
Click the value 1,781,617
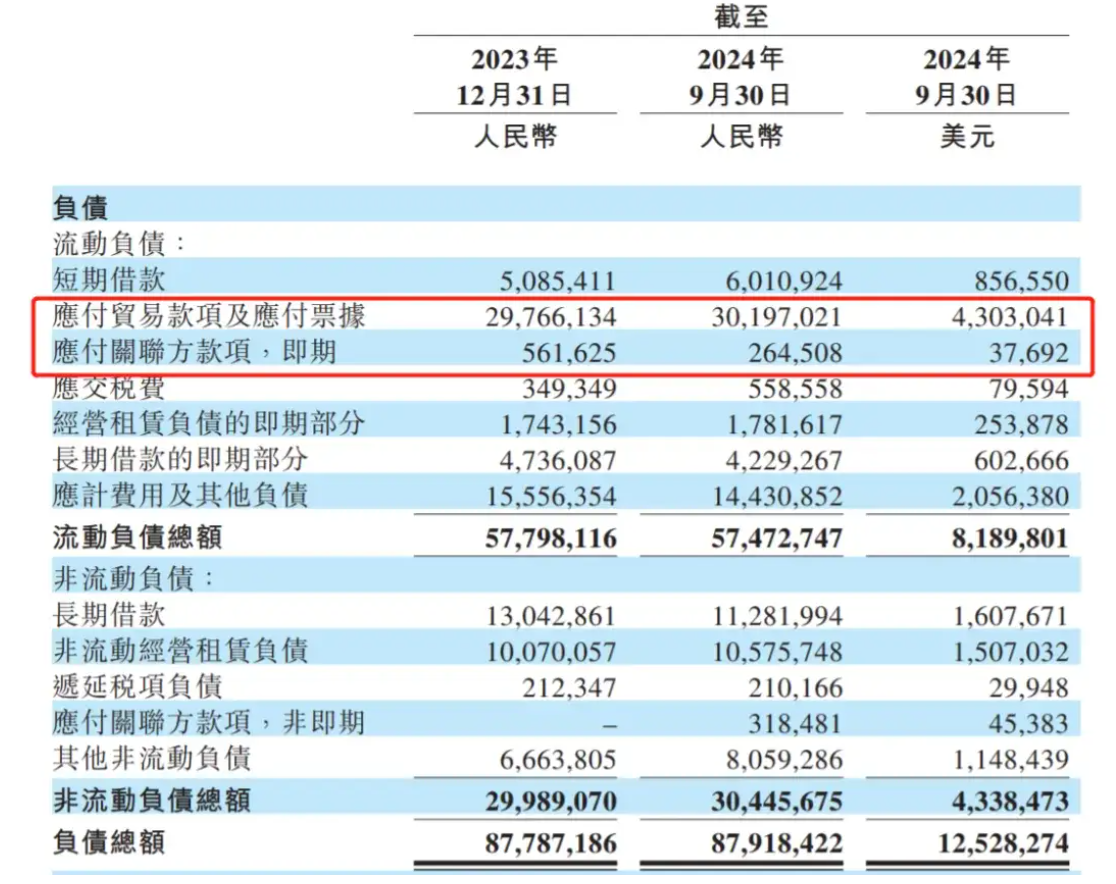tap(784, 425)
